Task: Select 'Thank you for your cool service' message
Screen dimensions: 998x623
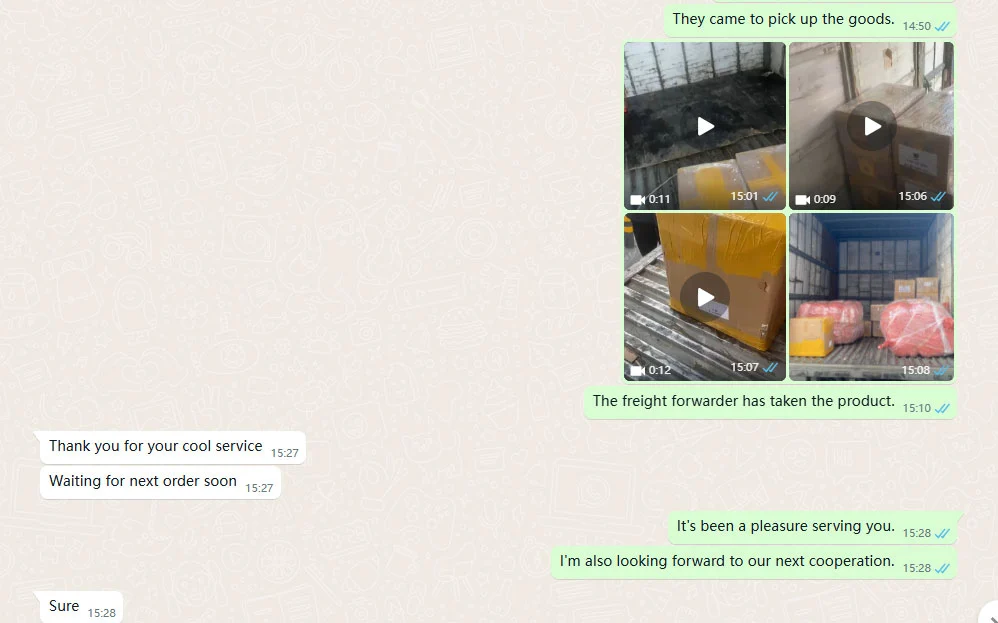Action: click(172, 447)
